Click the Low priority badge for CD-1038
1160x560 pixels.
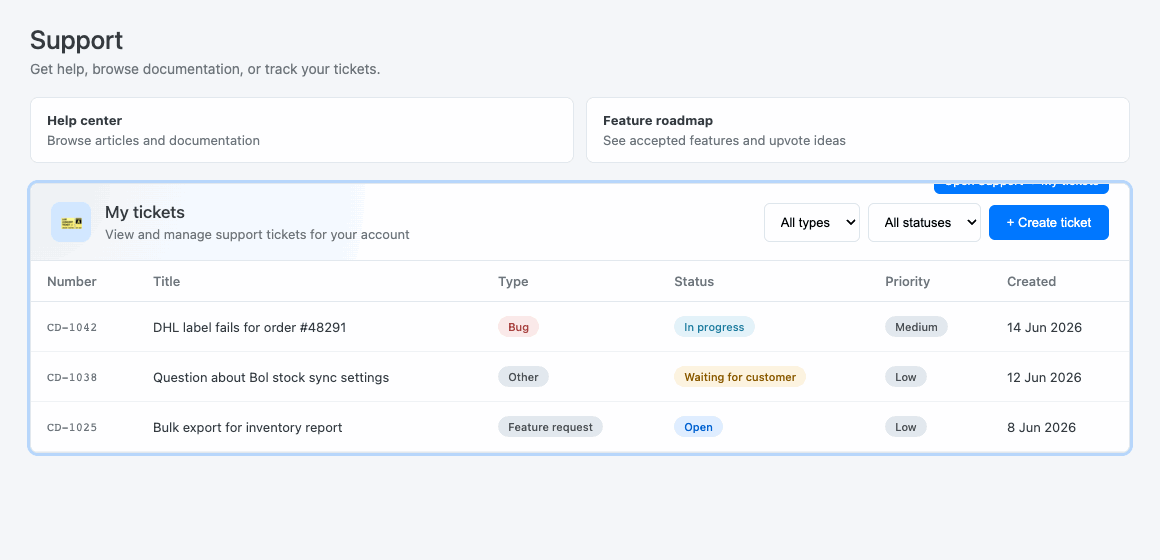point(906,377)
